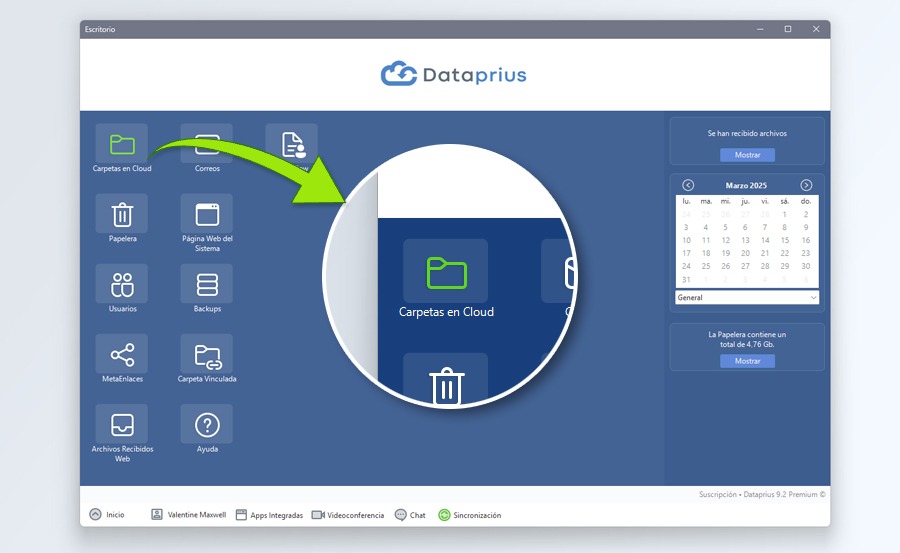
Task: Open the Papelera trash icon
Action: pos(122,214)
